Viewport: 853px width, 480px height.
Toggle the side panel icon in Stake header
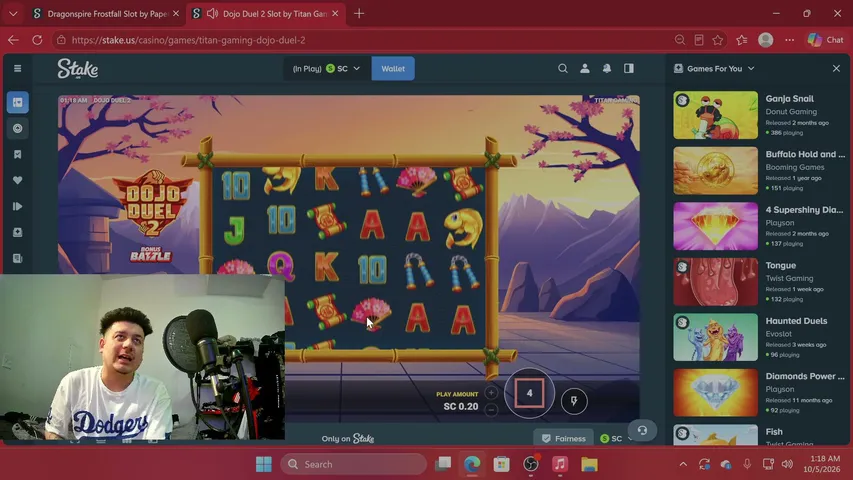[x=629, y=69]
